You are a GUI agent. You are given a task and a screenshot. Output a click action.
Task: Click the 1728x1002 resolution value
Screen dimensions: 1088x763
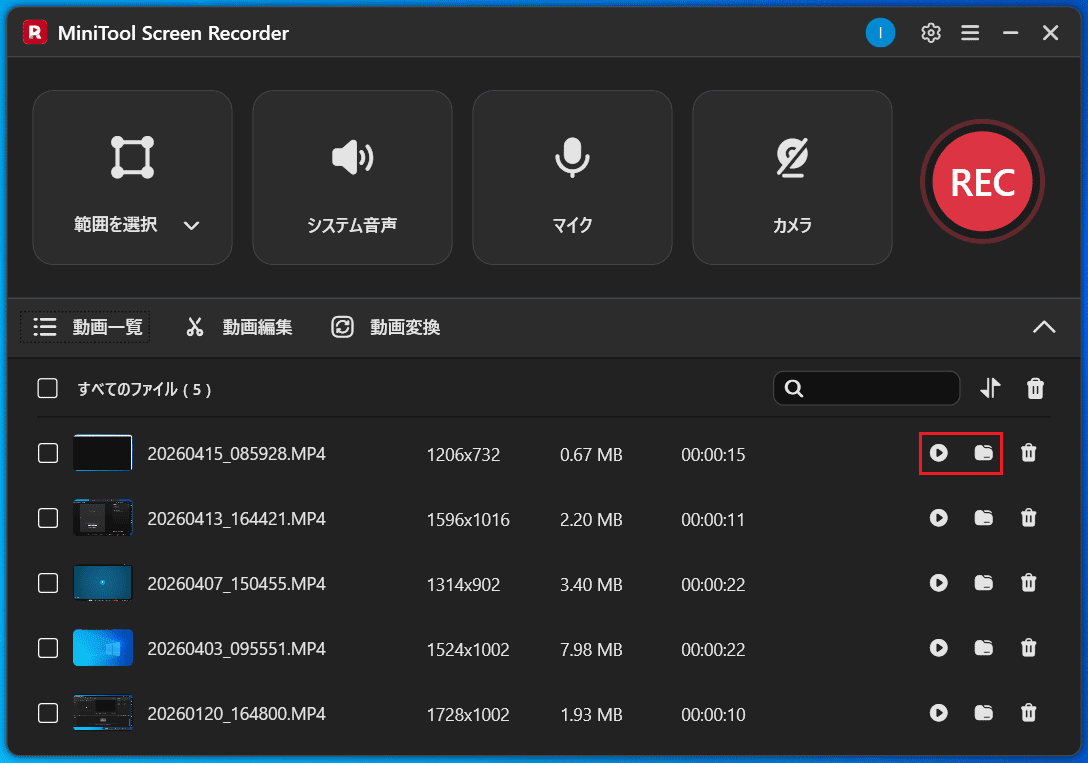[468, 714]
